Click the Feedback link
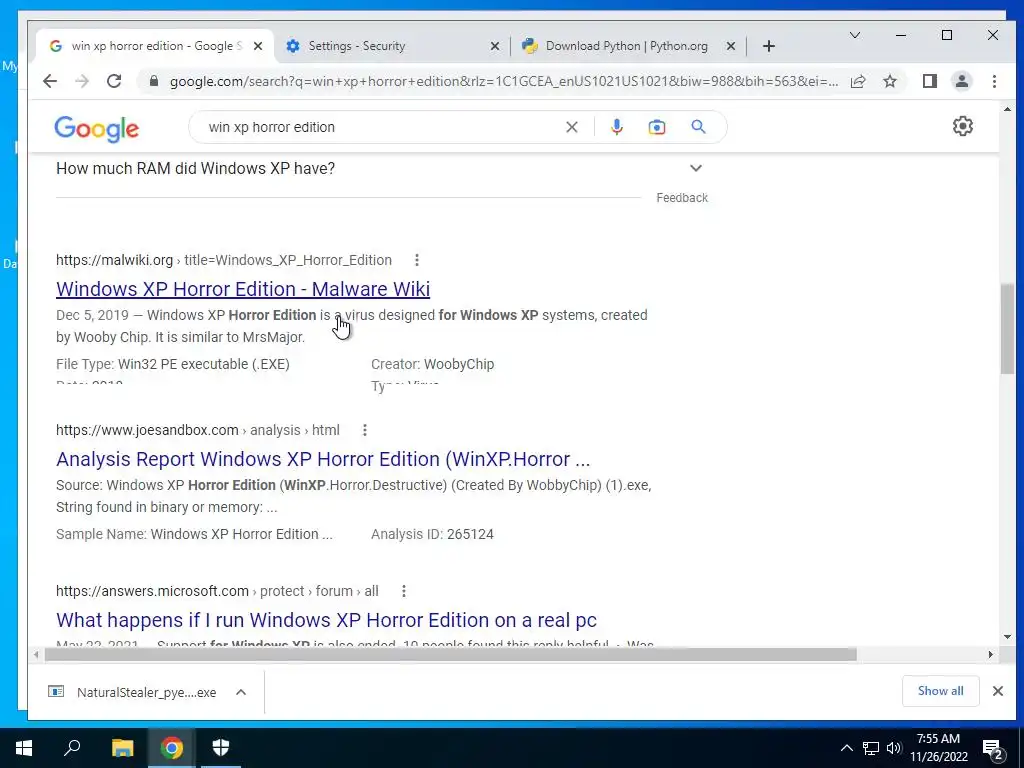The height and width of the screenshot is (768, 1024). [x=682, y=198]
